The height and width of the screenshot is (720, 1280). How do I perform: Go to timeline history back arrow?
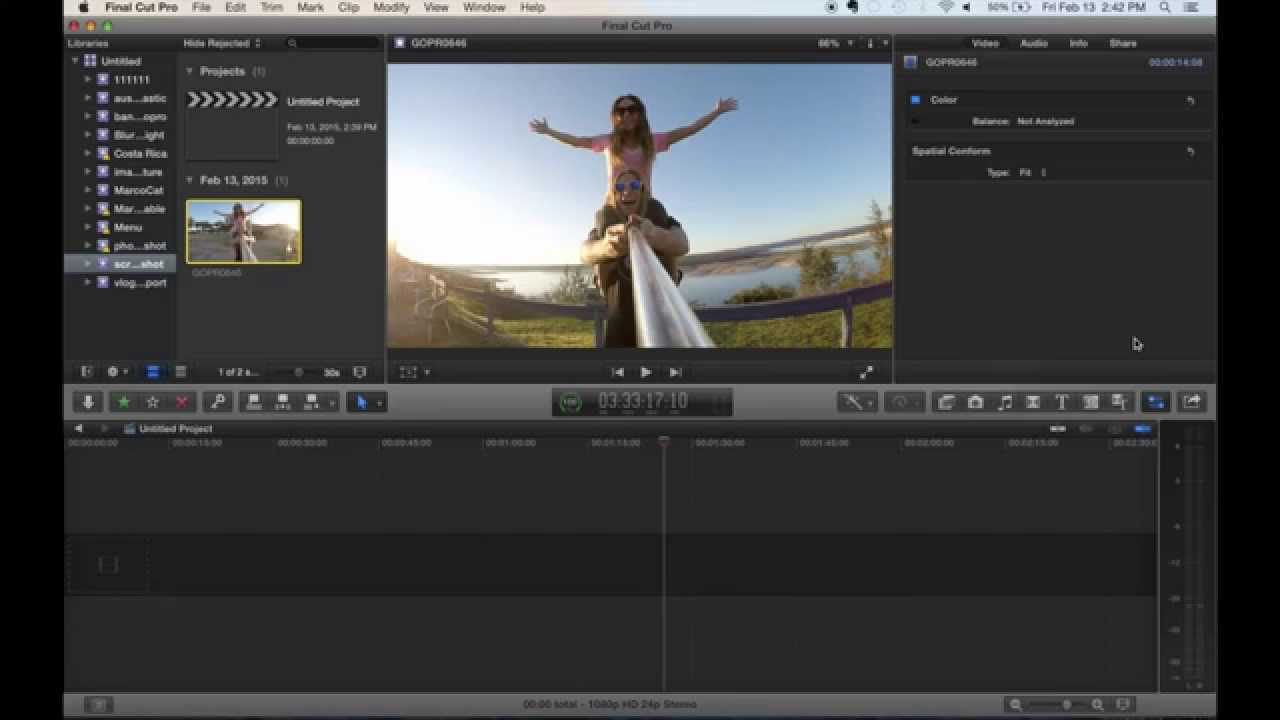click(78, 428)
